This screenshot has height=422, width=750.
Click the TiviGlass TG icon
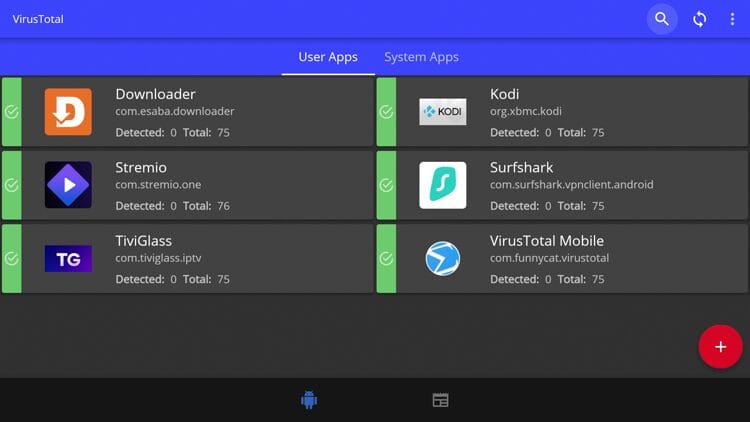tap(68, 258)
